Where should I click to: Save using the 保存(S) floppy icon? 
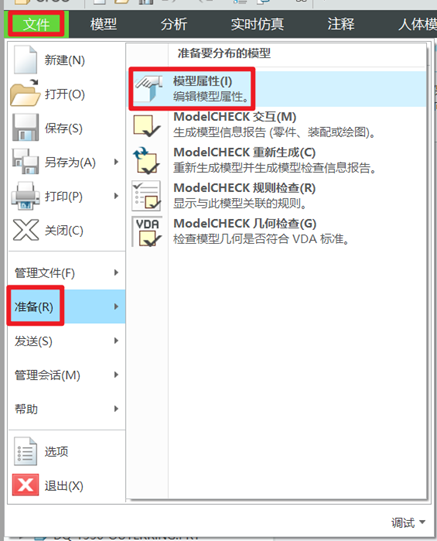[26, 128]
